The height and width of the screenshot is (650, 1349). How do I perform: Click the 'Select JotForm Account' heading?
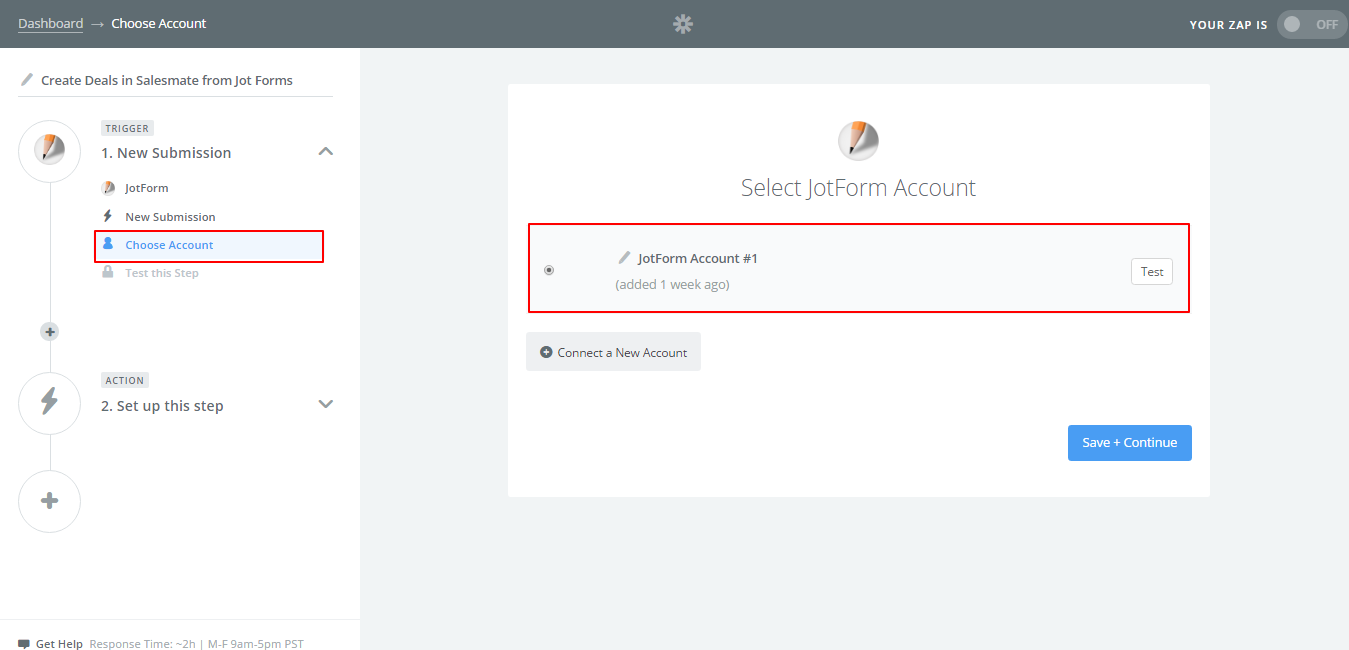click(858, 188)
